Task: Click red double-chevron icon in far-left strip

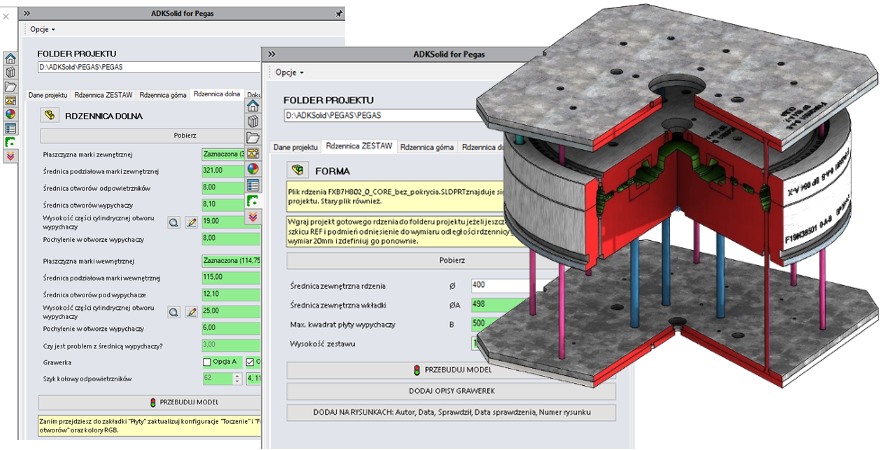Action: click(x=10, y=156)
